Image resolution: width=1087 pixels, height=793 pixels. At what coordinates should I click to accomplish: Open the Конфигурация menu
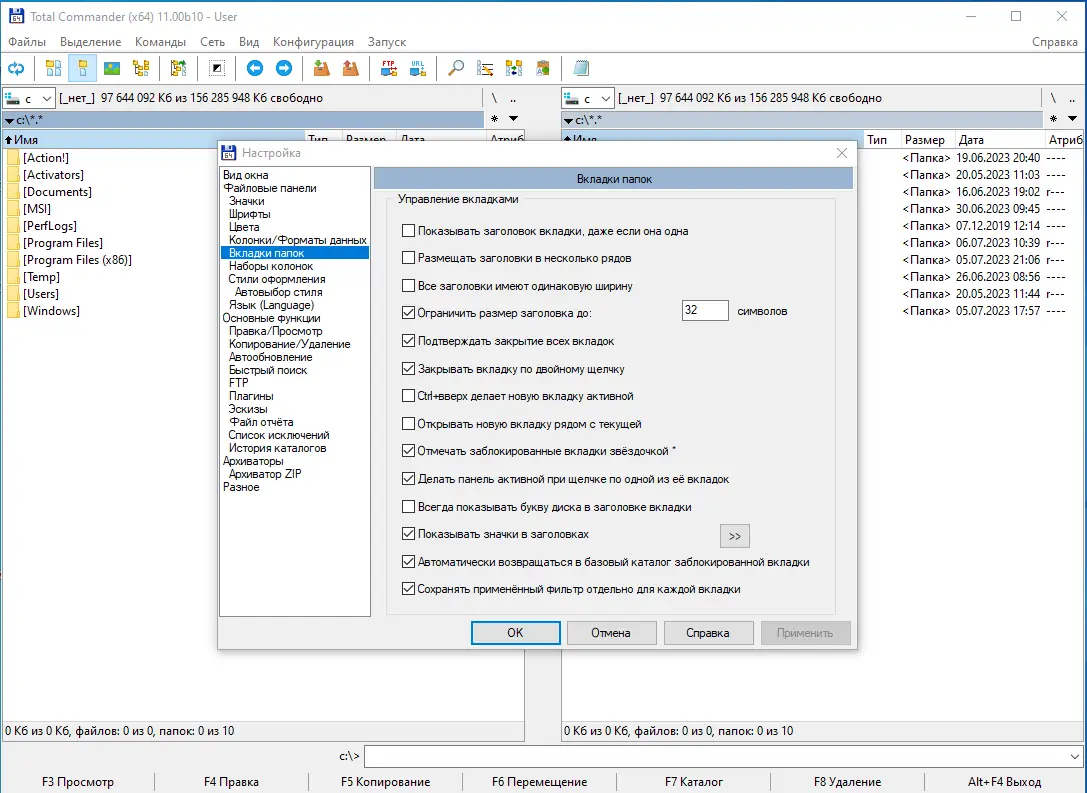click(x=313, y=42)
